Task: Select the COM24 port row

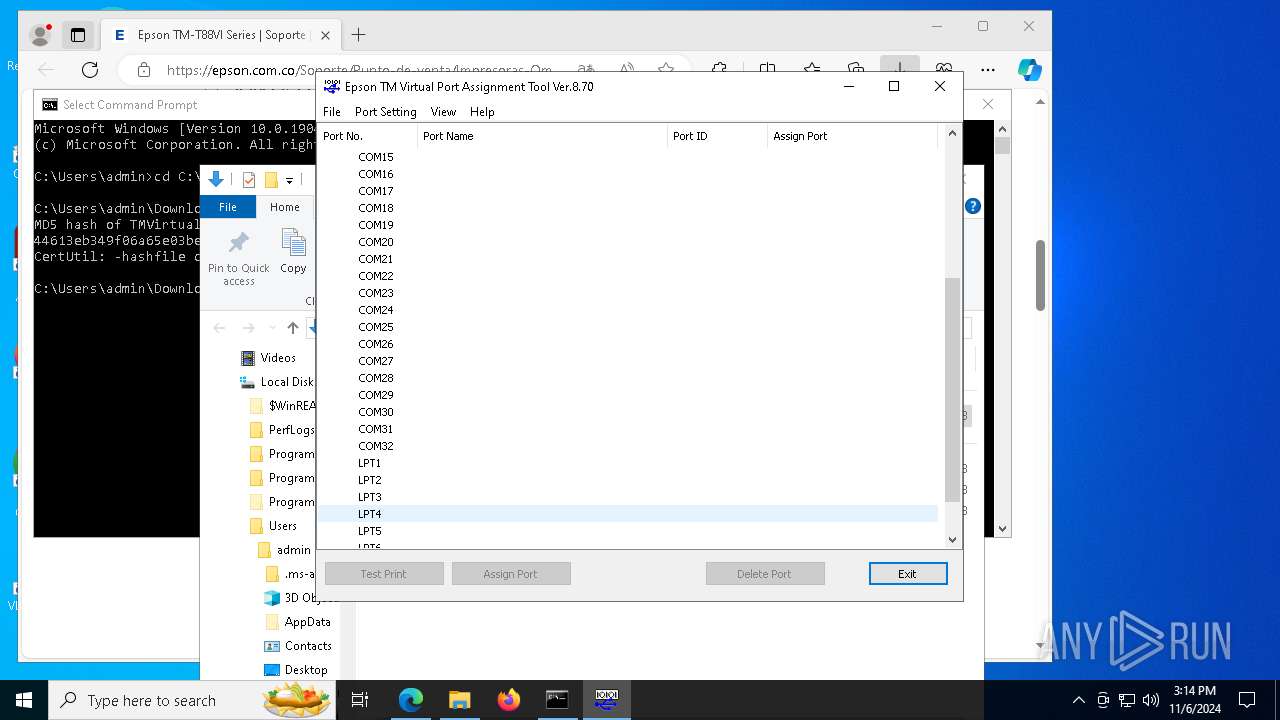Action: [628, 310]
